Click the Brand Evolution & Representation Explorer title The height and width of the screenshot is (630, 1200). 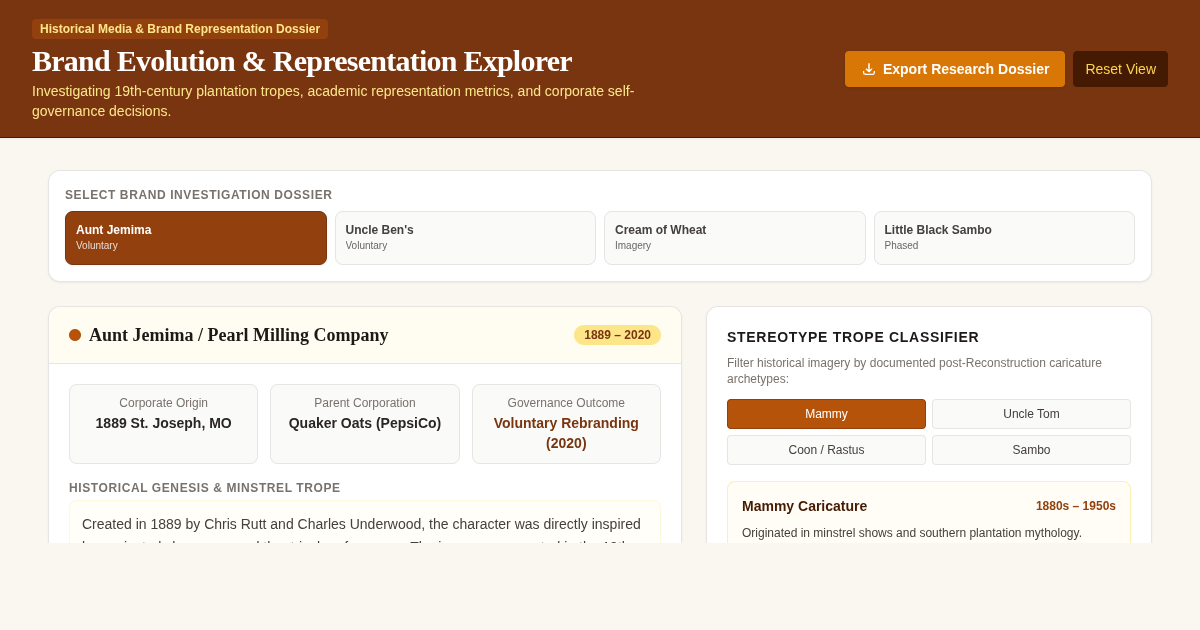pos(302,61)
